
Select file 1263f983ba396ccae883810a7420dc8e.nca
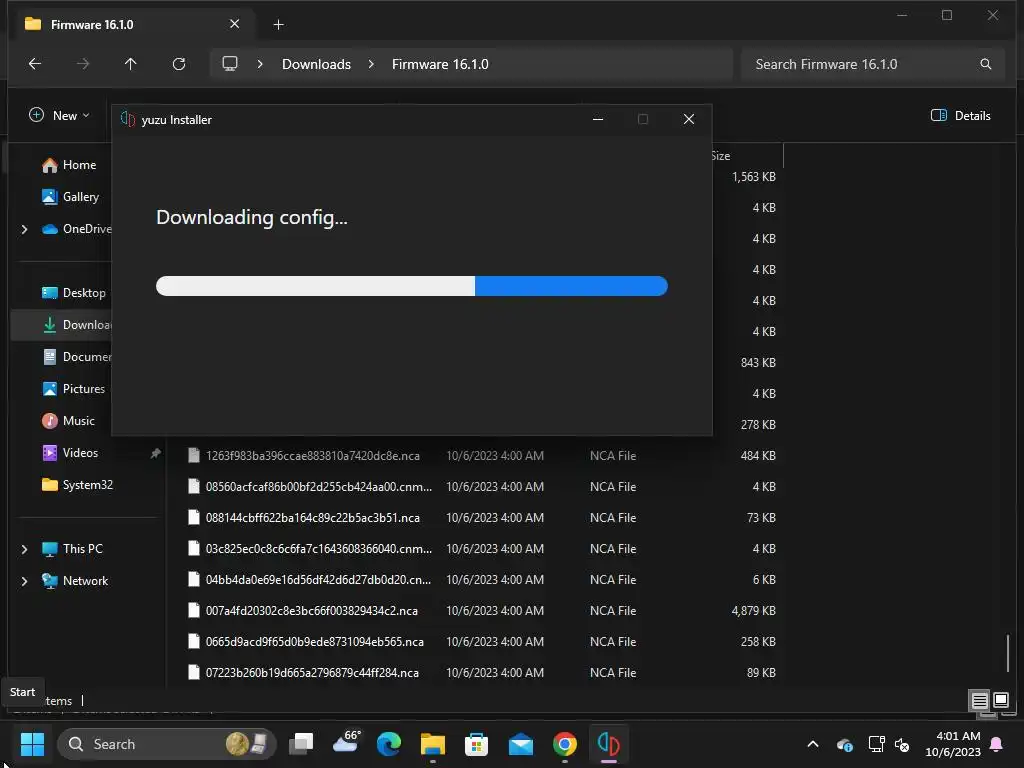click(313, 456)
